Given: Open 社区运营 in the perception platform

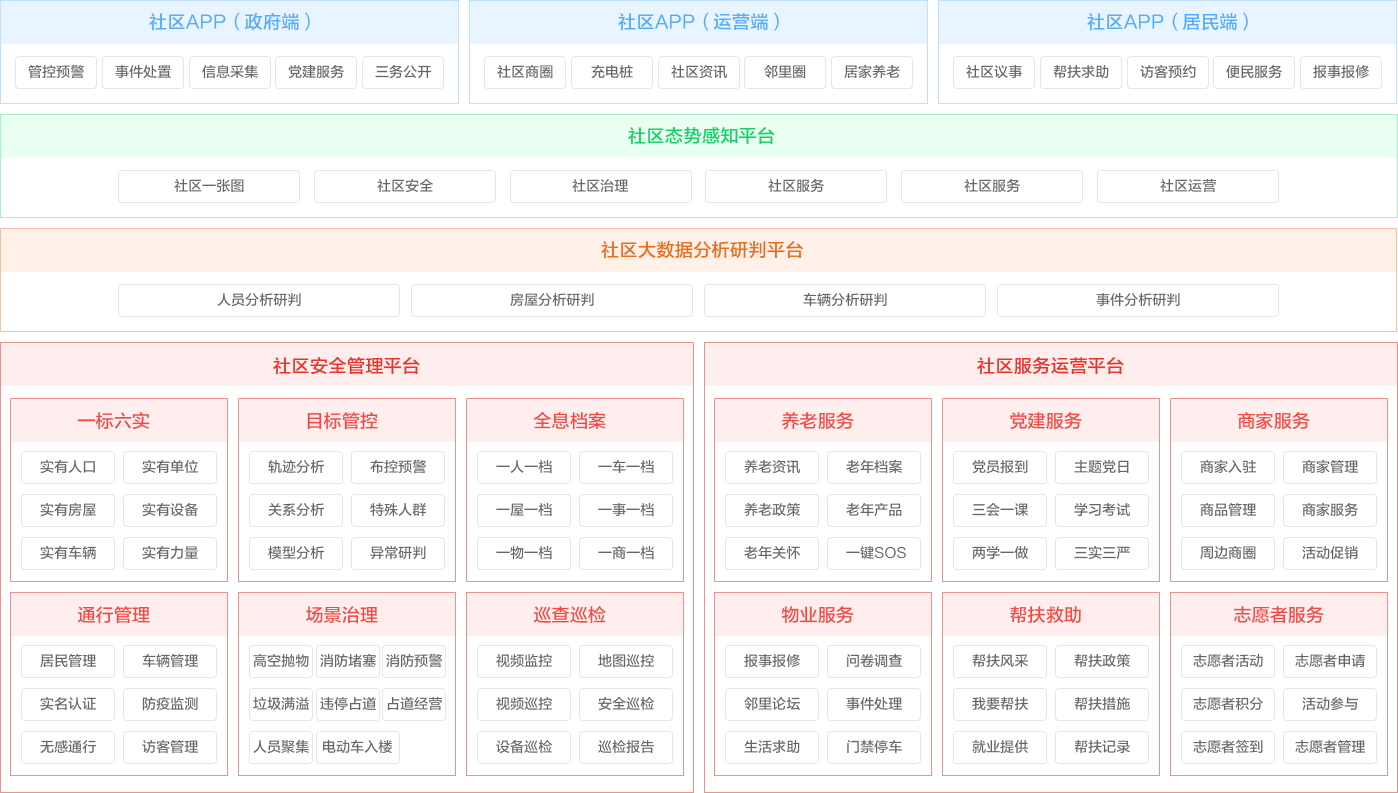Looking at the screenshot, I should [x=1188, y=186].
